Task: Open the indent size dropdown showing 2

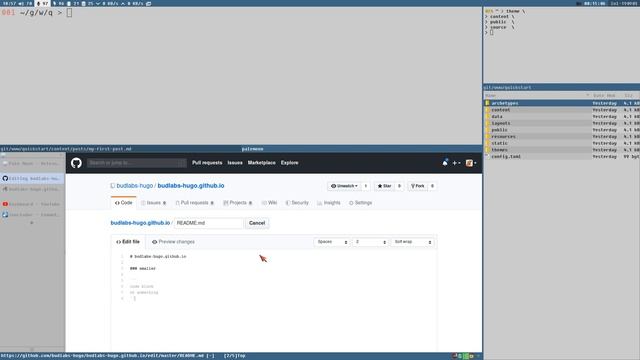Action: click(370, 242)
